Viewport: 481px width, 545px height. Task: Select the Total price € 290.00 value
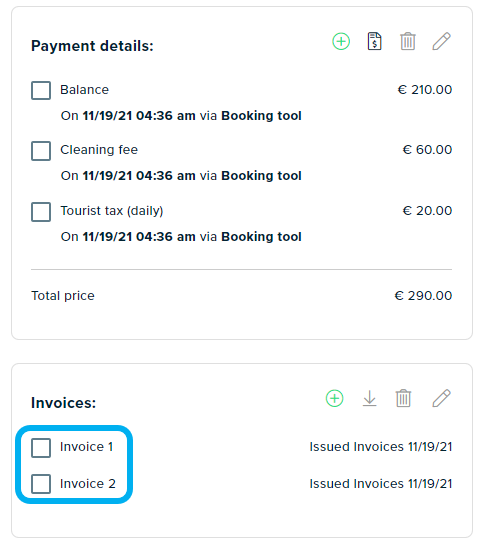point(423,296)
